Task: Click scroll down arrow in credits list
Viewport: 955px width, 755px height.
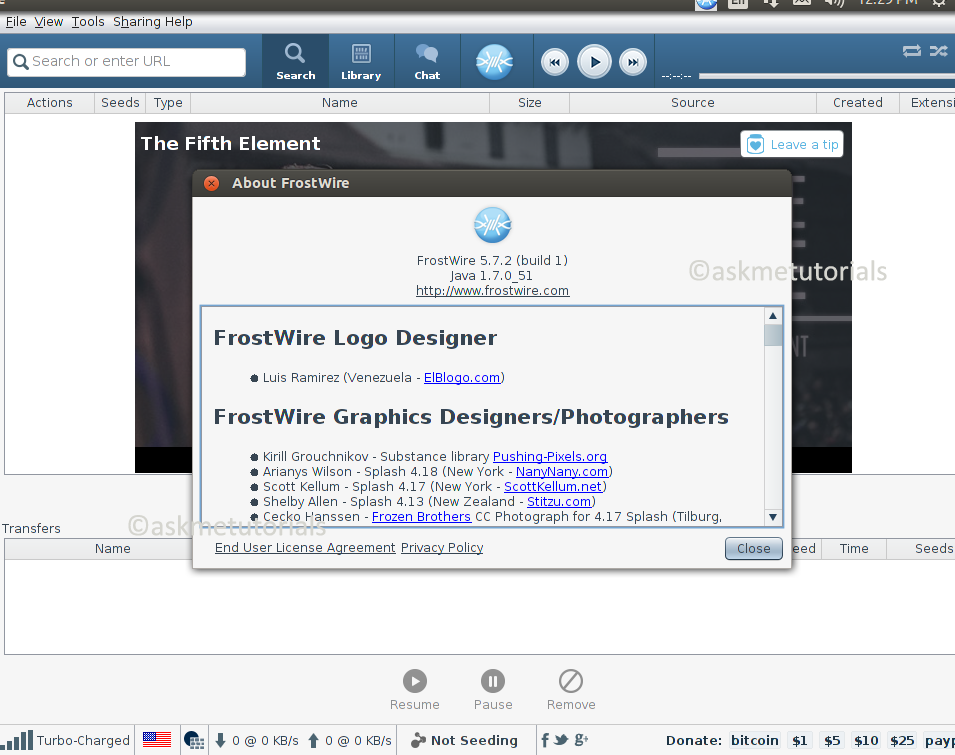Action: [x=773, y=517]
